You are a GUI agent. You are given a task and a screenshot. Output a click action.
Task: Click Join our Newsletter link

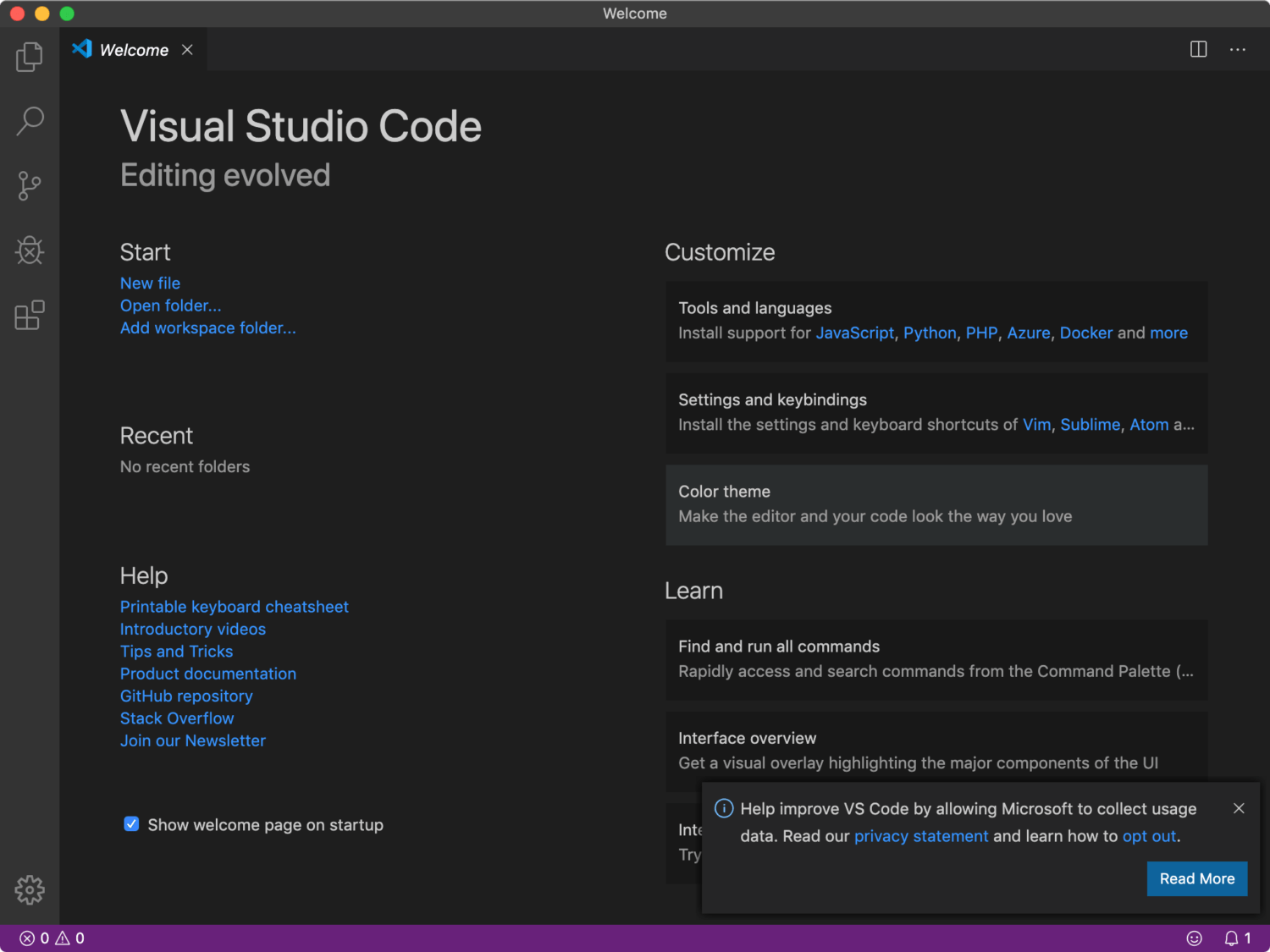[193, 740]
